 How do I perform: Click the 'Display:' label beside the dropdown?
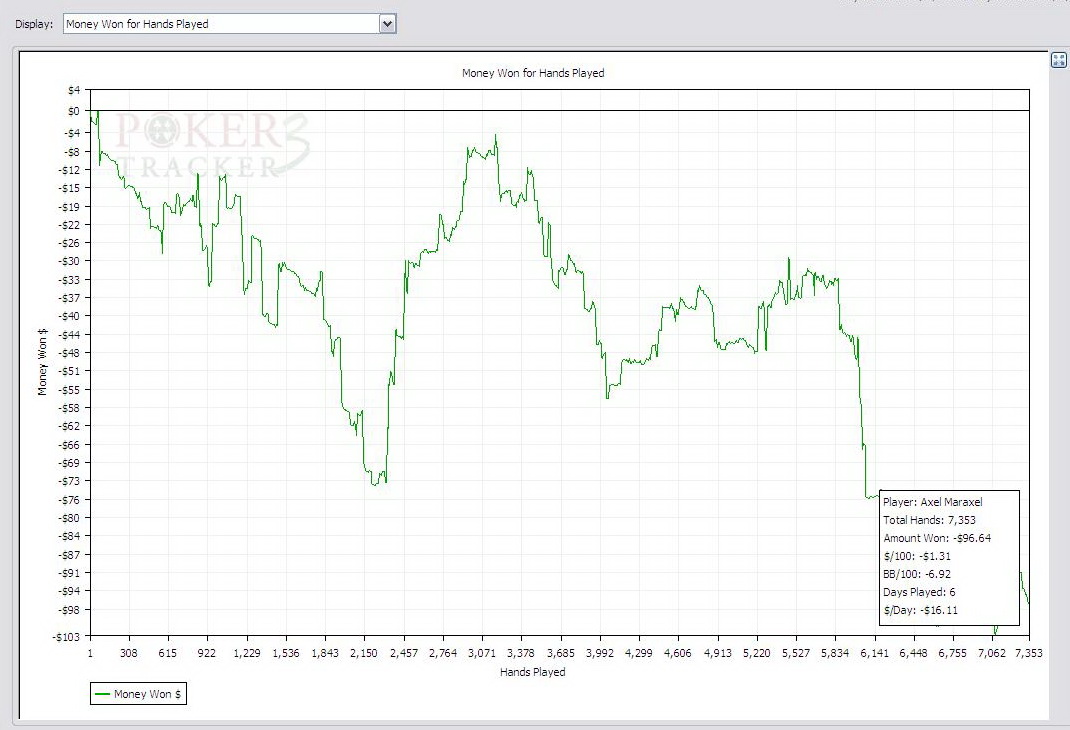click(x=33, y=23)
